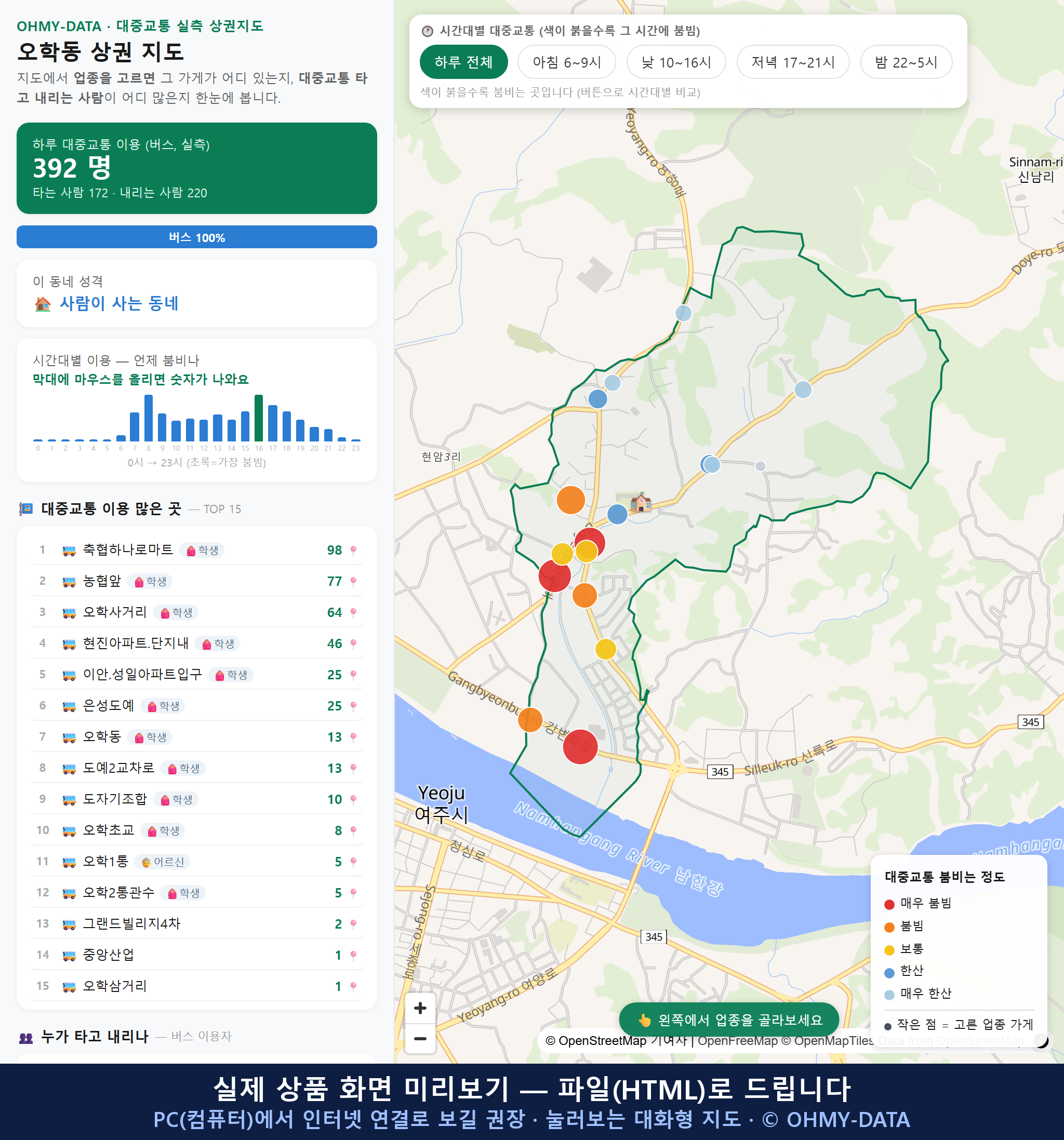Screen dimensions: 1064x1140
Task: Click the map pin icon for 오학초교
Action: tap(353, 830)
